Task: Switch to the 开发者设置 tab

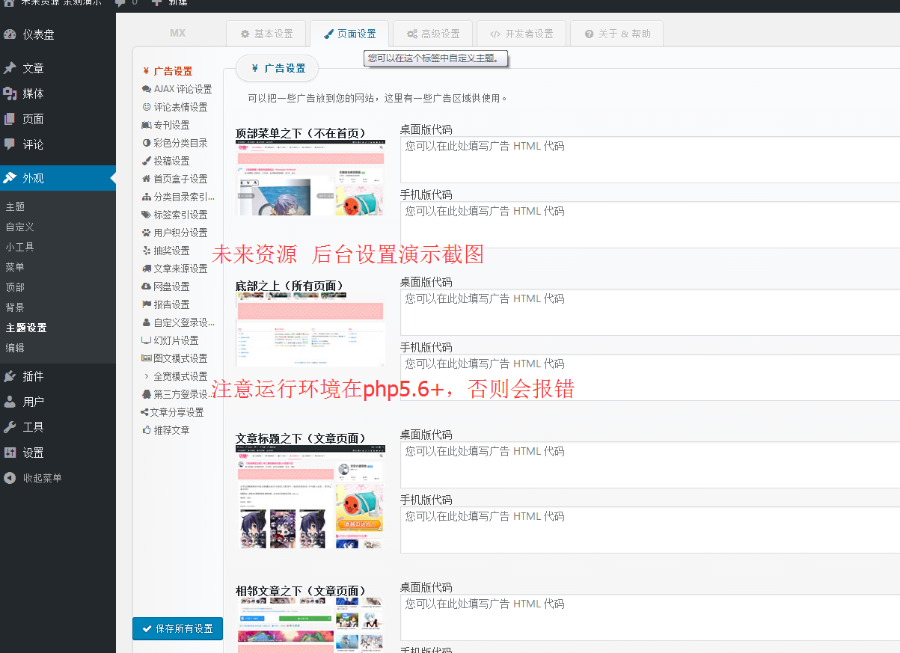Action: click(521, 34)
